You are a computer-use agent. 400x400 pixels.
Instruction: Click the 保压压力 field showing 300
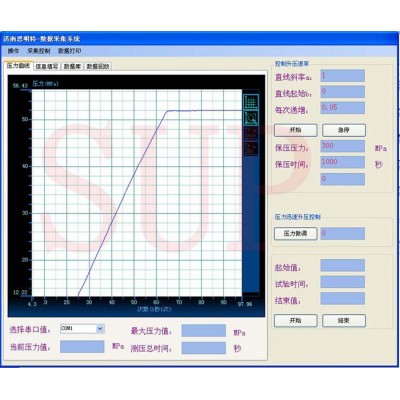(x=342, y=146)
